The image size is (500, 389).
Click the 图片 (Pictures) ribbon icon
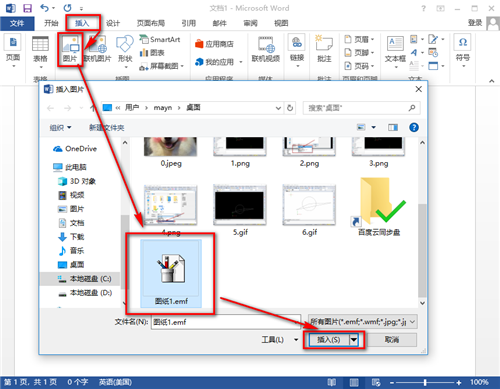(70, 49)
